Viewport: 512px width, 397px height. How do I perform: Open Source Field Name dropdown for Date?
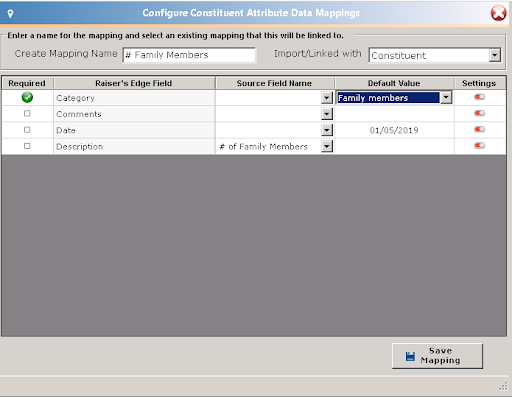click(327, 130)
